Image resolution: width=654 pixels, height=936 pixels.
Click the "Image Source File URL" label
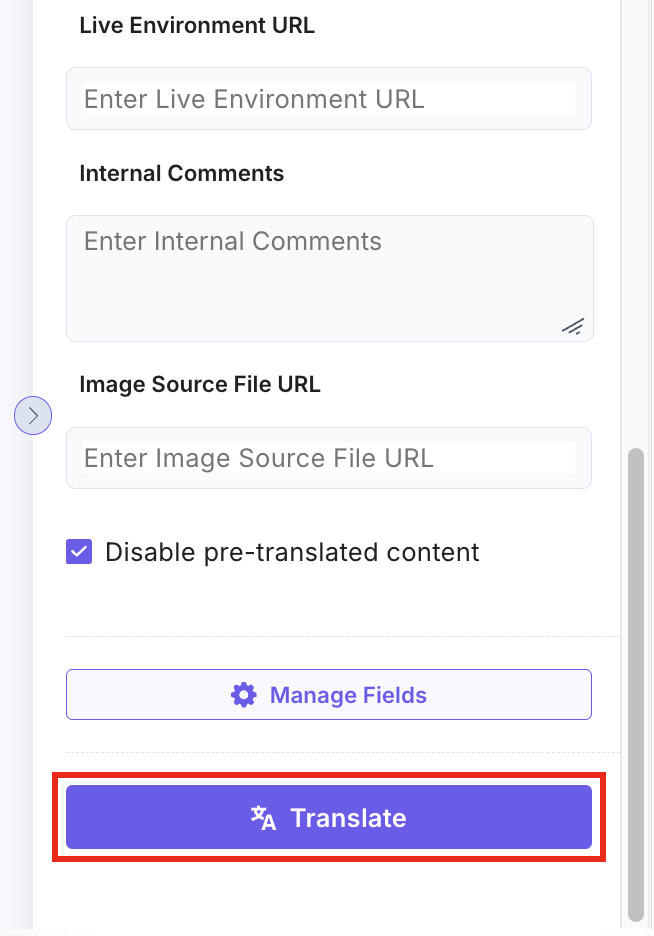pos(200,385)
